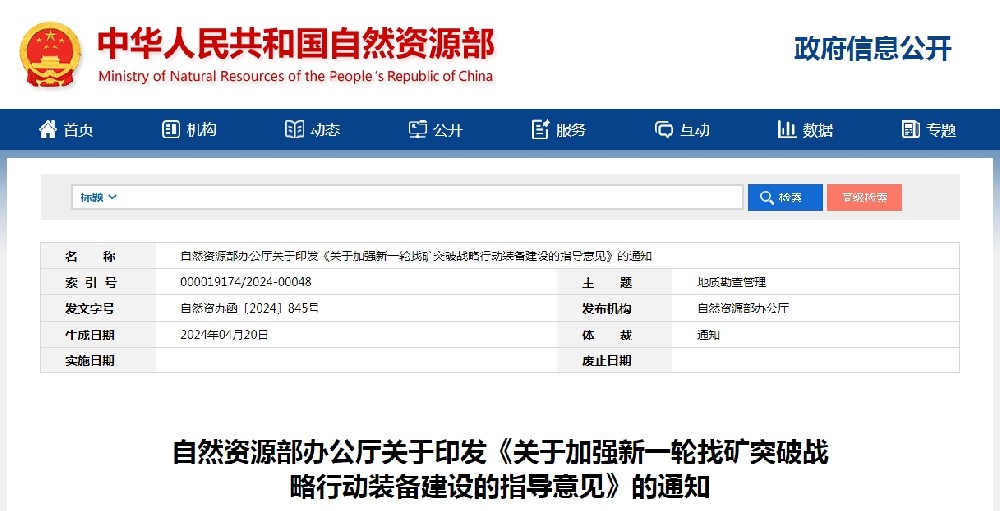
Task: Click the 中华人民共和国自然资源部 site title
Action: point(296,43)
